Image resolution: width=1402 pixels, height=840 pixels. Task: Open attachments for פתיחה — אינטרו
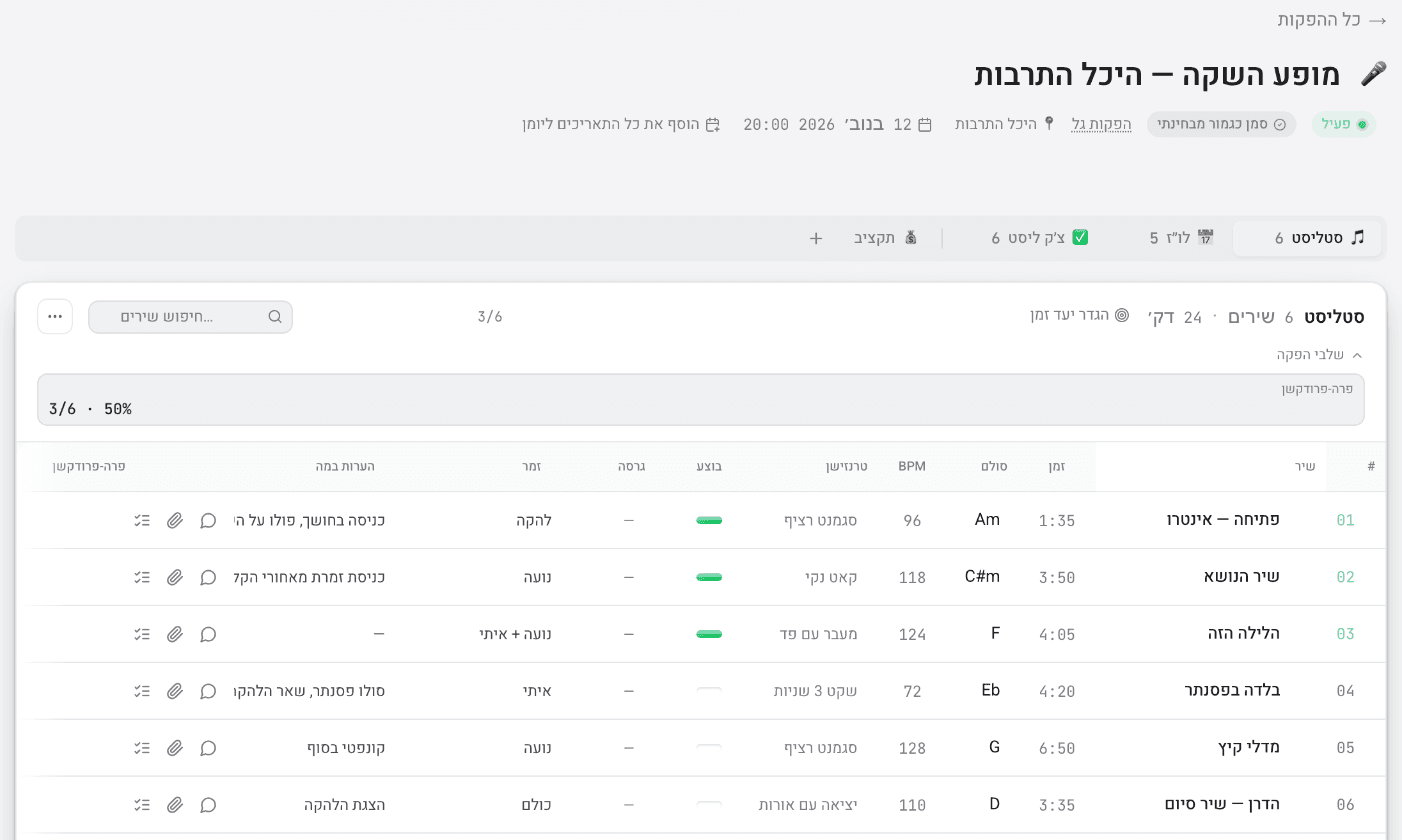pos(175,520)
